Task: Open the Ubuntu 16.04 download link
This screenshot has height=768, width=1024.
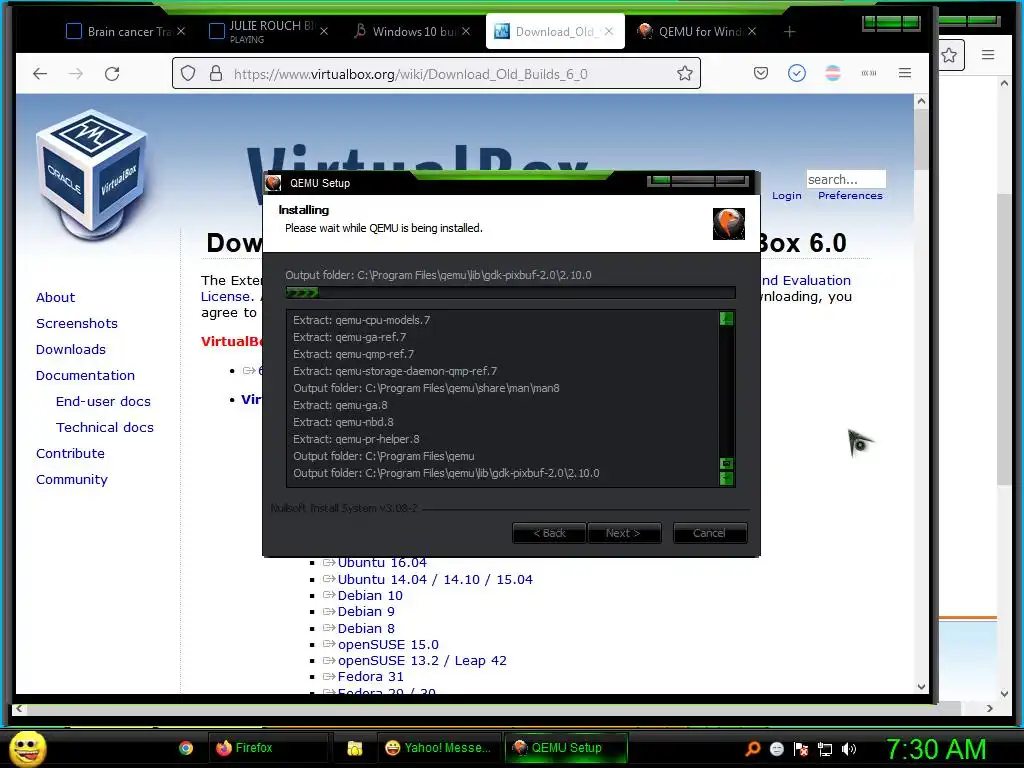Action: tap(382, 562)
